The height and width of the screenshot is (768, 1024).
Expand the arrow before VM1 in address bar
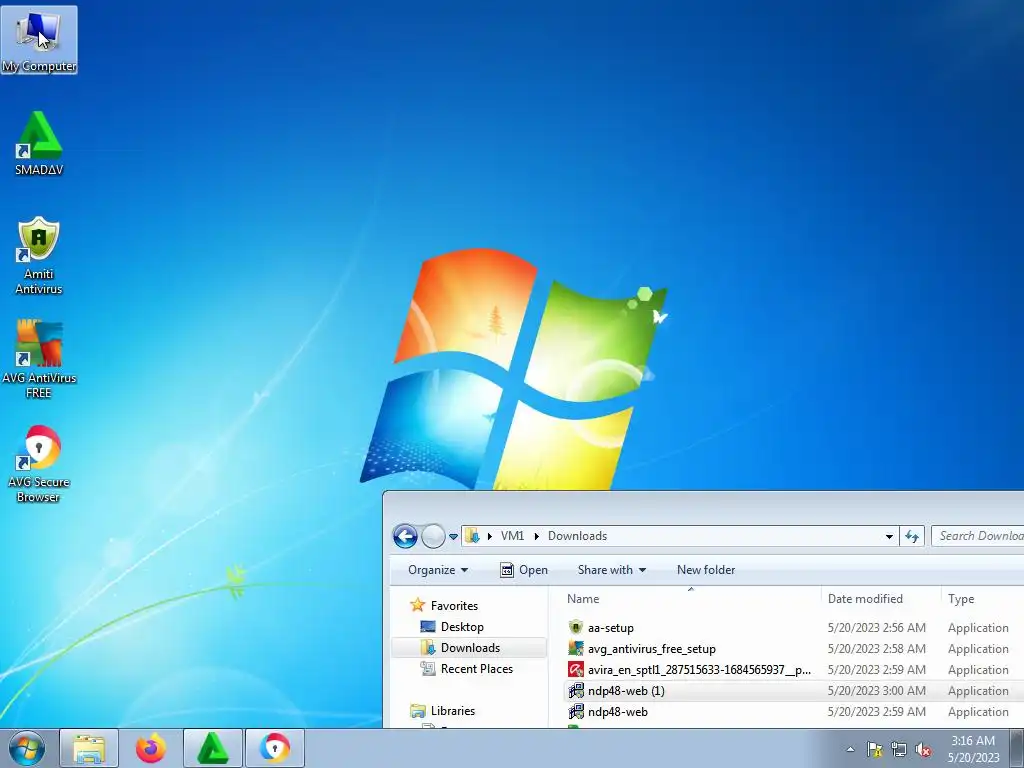click(490, 536)
